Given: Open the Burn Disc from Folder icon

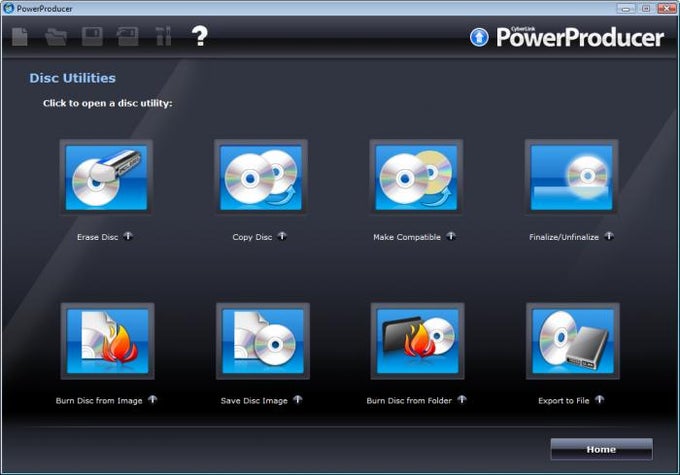Looking at the screenshot, I should point(418,341).
